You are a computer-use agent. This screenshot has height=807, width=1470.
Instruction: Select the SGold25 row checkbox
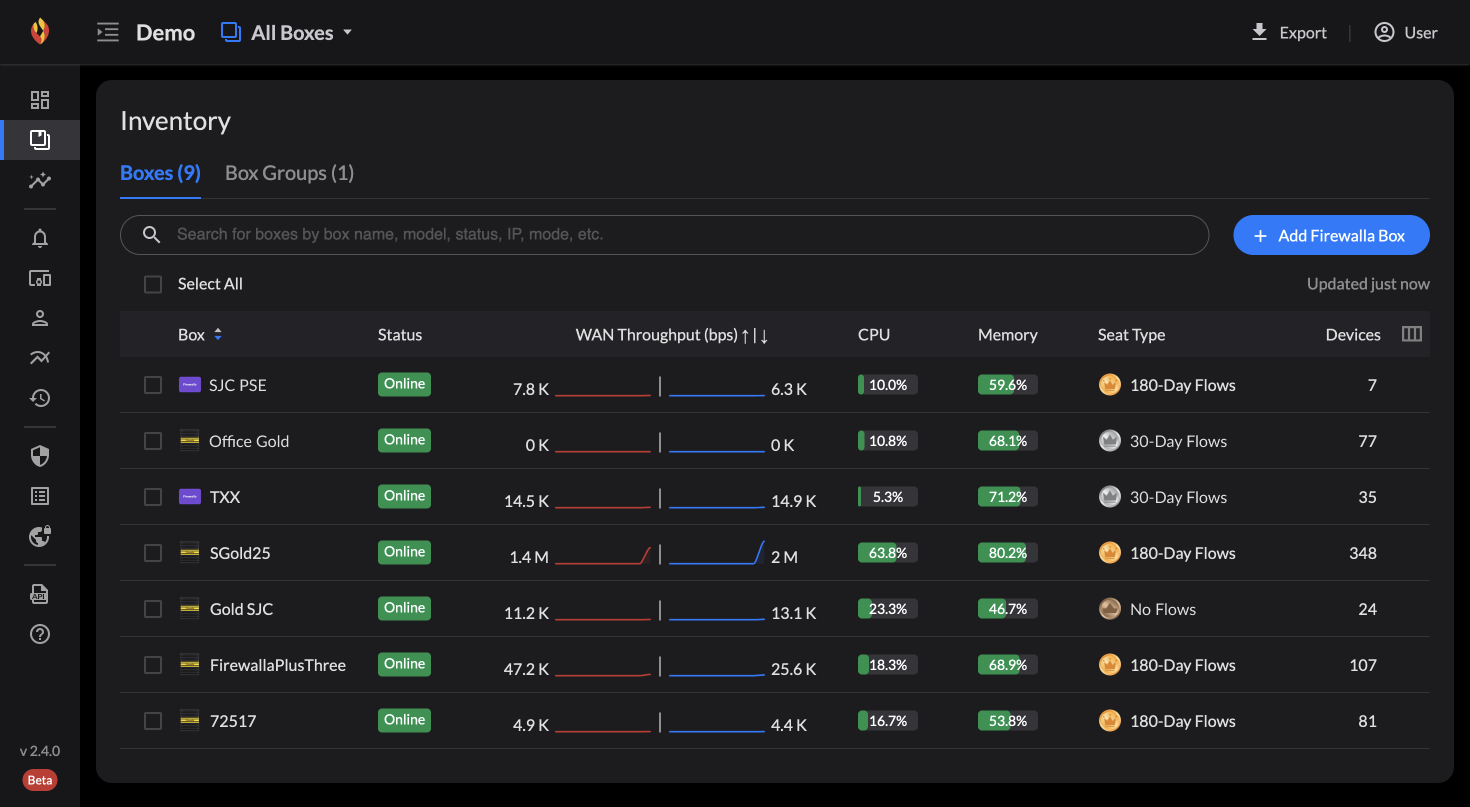[153, 553]
